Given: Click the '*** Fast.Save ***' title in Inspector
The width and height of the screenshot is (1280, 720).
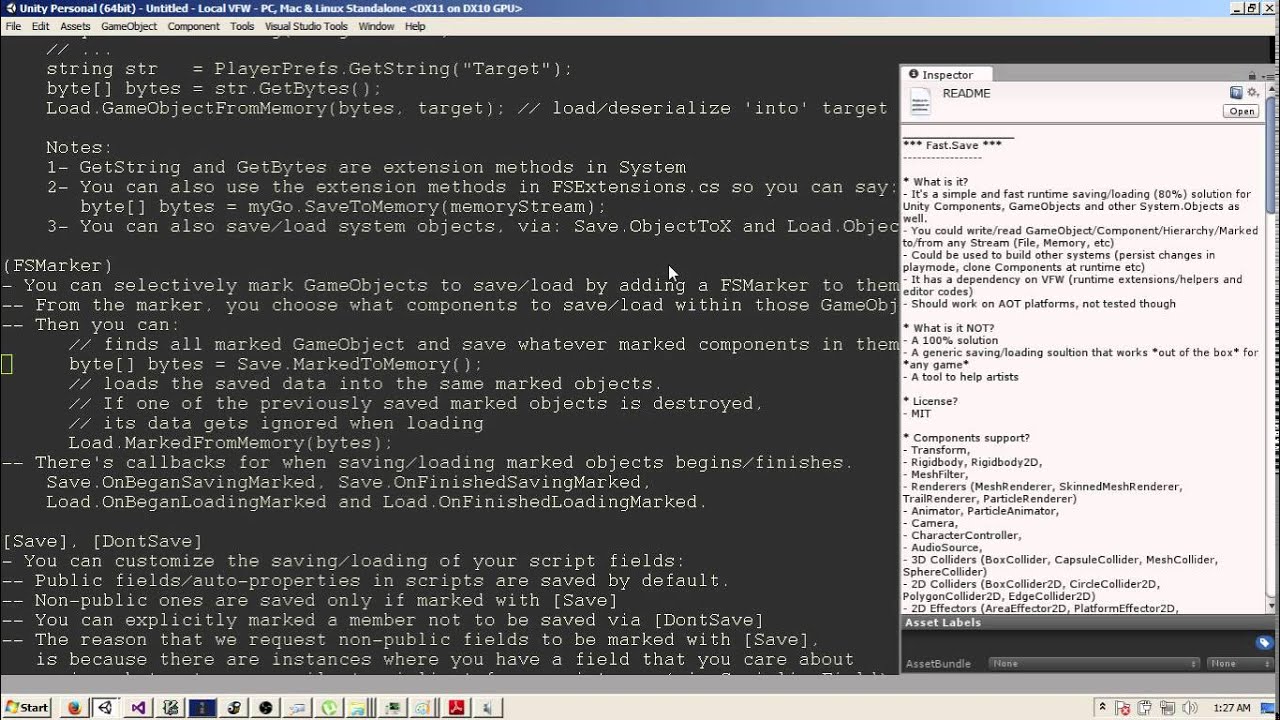Looking at the screenshot, I should (x=952, y=146).
